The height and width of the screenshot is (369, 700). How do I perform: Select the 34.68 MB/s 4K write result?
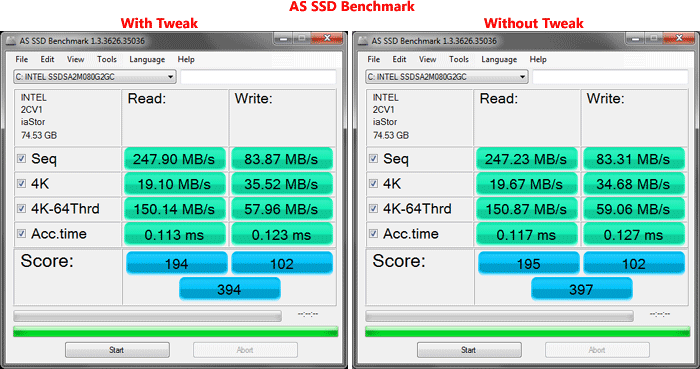(x=634, y=184)
